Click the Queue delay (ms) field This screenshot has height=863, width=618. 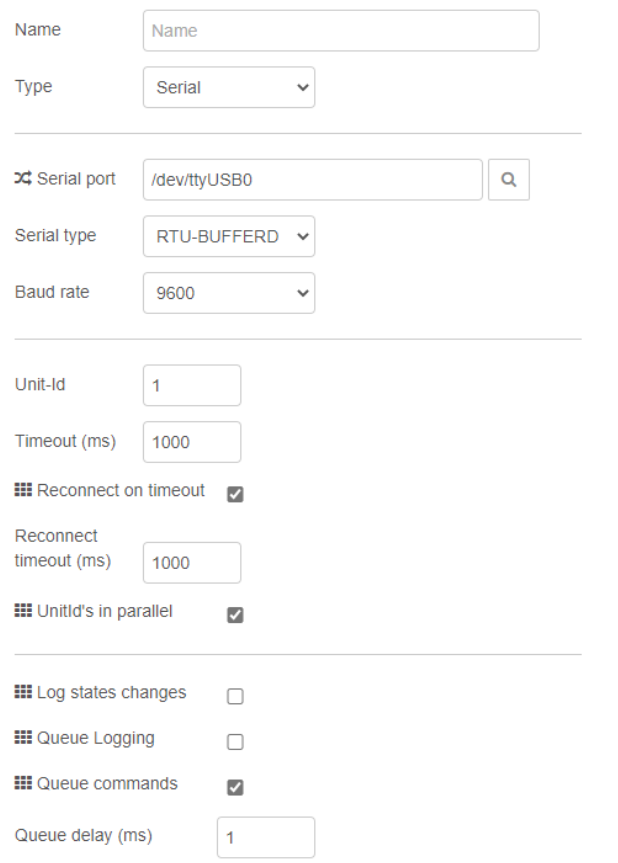pos(265,838)
